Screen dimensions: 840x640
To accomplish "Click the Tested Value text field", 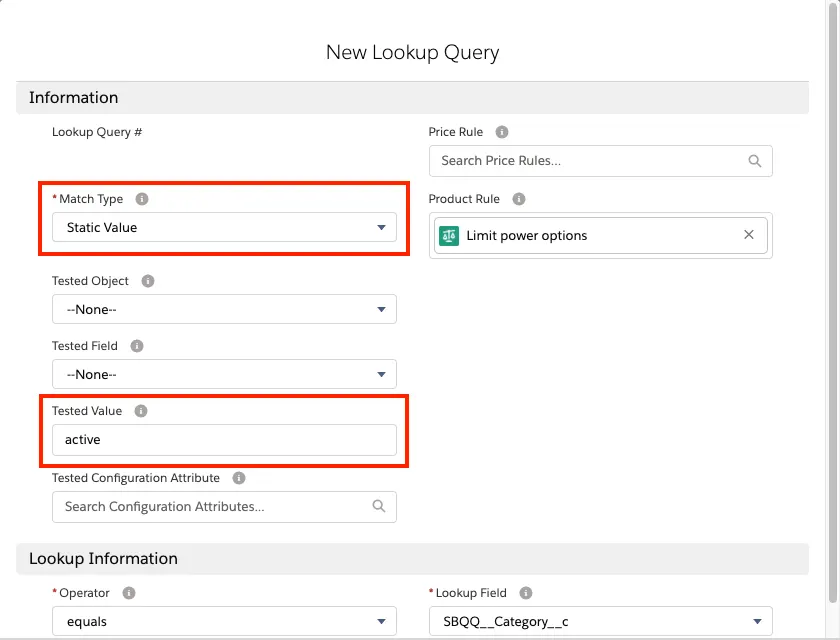I will [x=224, y=440].
